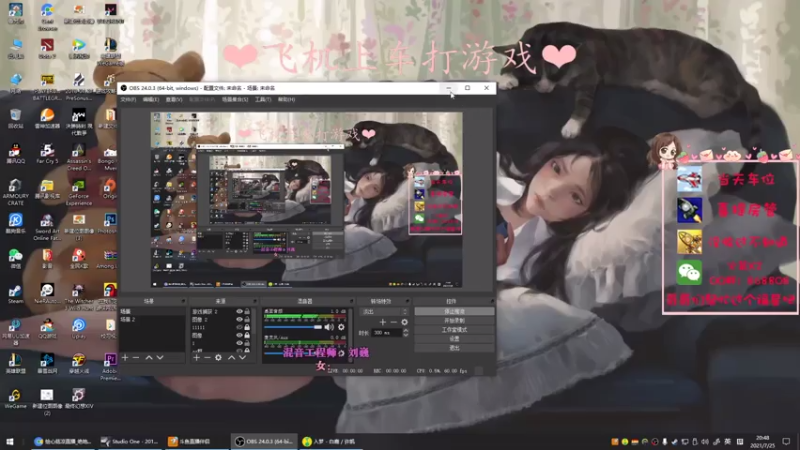Add a scene transition with the plus icon
Viewport: 800px width, 450px height.
pyautogui.click(x=383, y=322)
